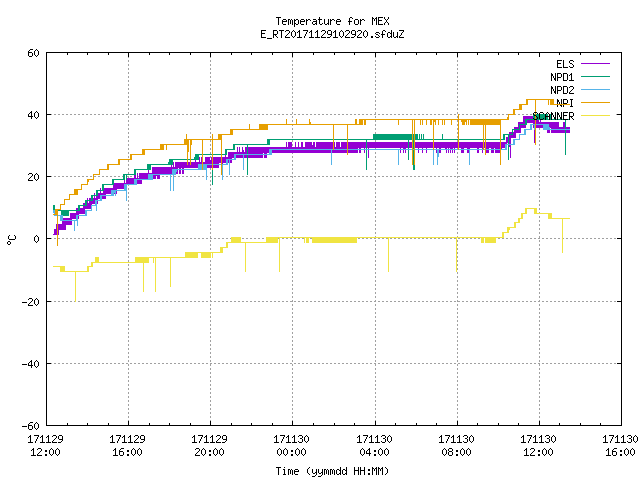Click the yellow SCANNER legend line sample
This screenshot has width=640, height=480.
(x=595, y=116)
